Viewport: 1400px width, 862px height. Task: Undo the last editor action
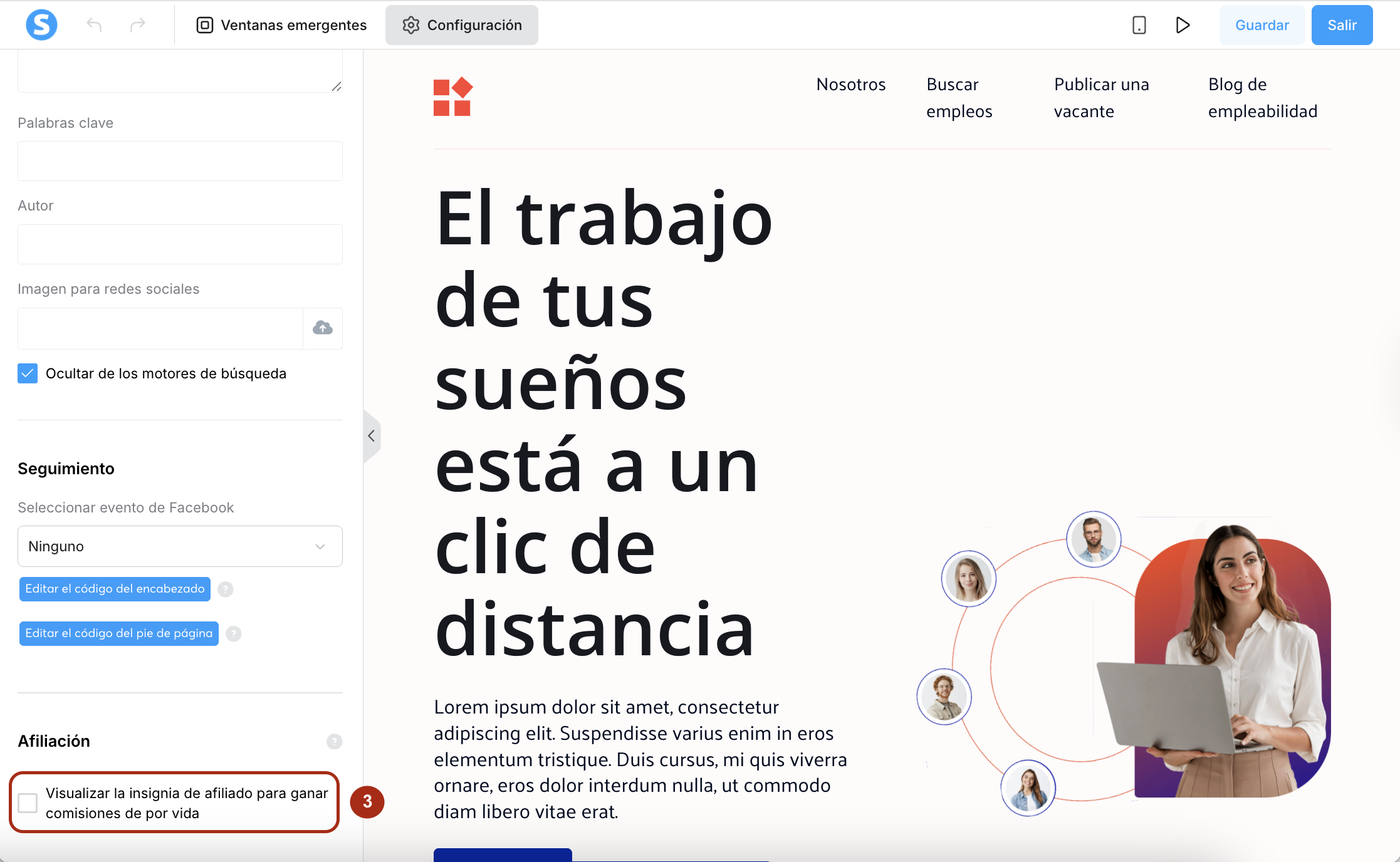[94, 25]
